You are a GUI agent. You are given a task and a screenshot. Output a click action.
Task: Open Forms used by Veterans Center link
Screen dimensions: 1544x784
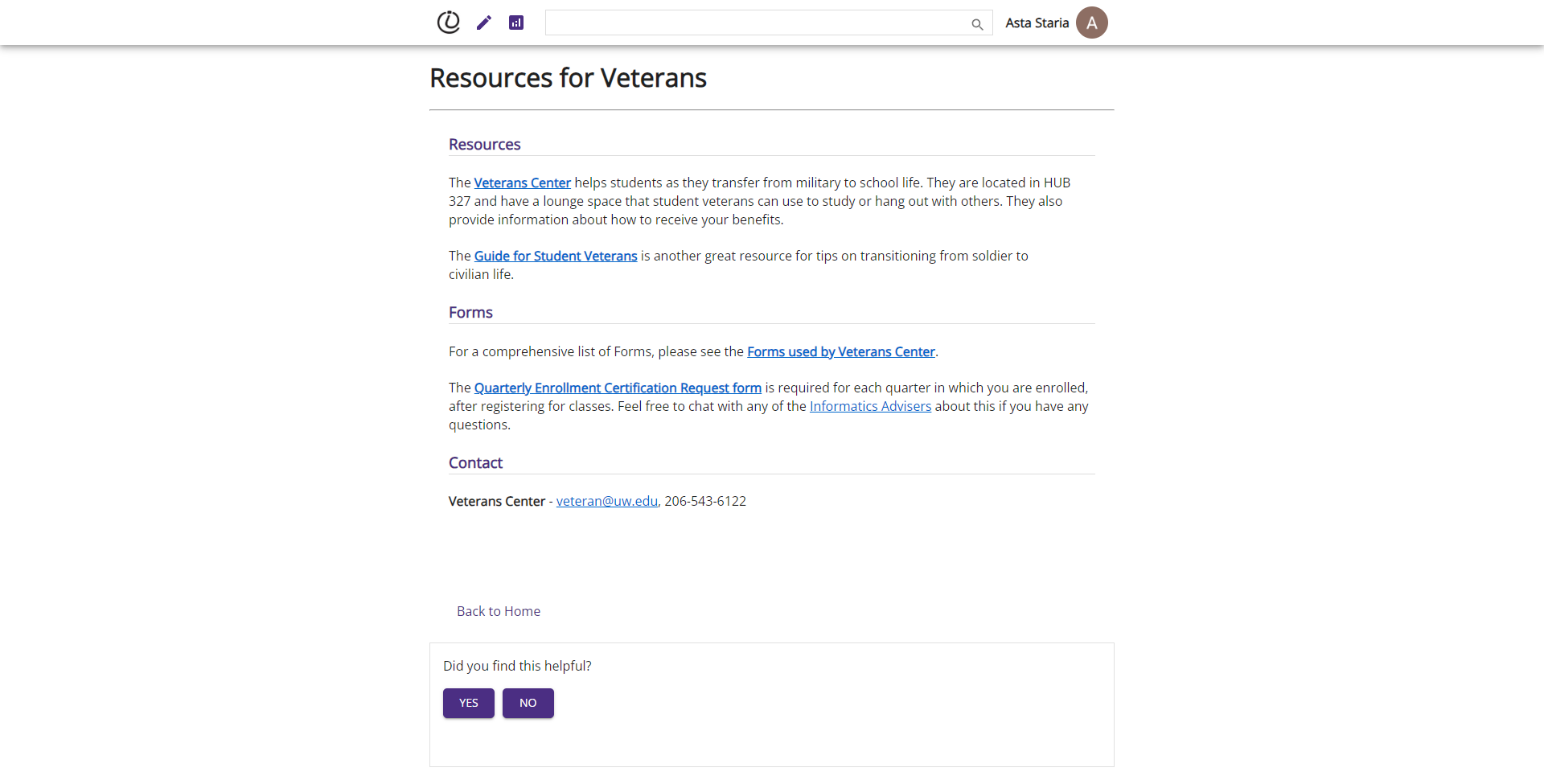coord(841,351)
